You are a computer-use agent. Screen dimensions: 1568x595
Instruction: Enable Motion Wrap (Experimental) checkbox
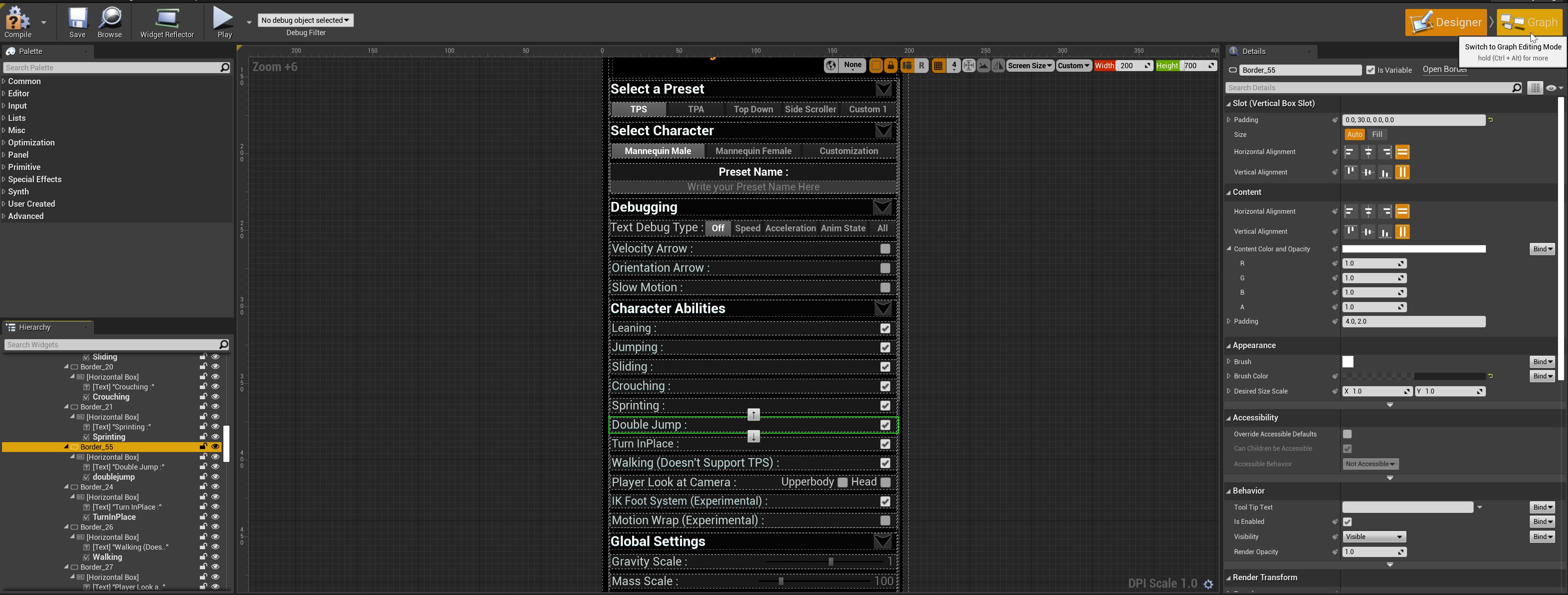pyautogui.click(x=885, y=520)
